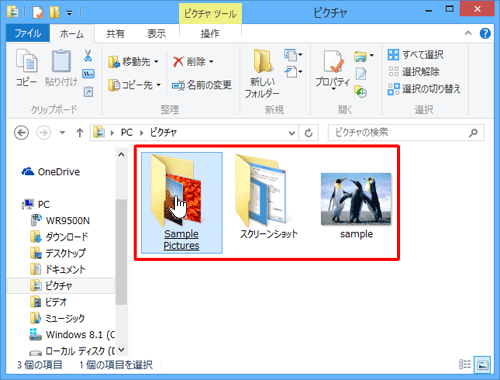Screen dimensions: 500x380
Task: Click the Delete (削除) red X button
Action: (x=189, y=62)
